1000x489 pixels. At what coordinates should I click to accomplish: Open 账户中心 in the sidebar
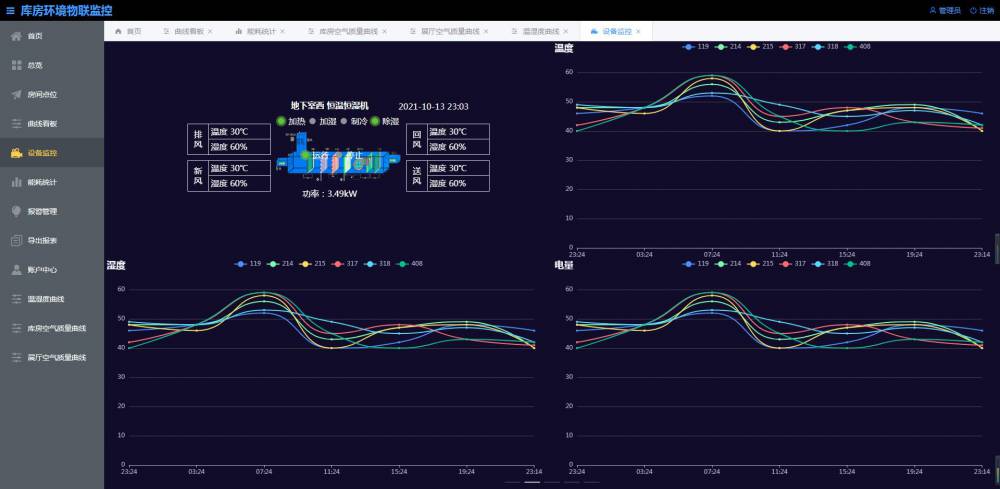tap(41, 269)
